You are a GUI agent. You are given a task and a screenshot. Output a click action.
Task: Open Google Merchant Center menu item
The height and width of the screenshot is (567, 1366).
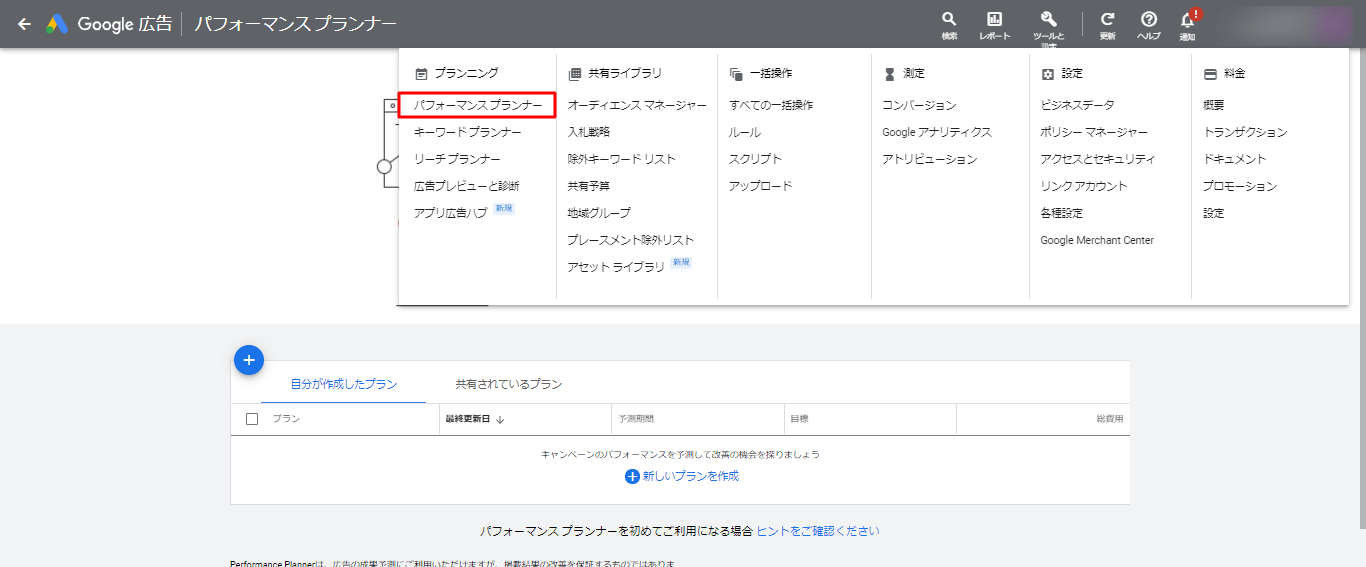coord(1097,240)
